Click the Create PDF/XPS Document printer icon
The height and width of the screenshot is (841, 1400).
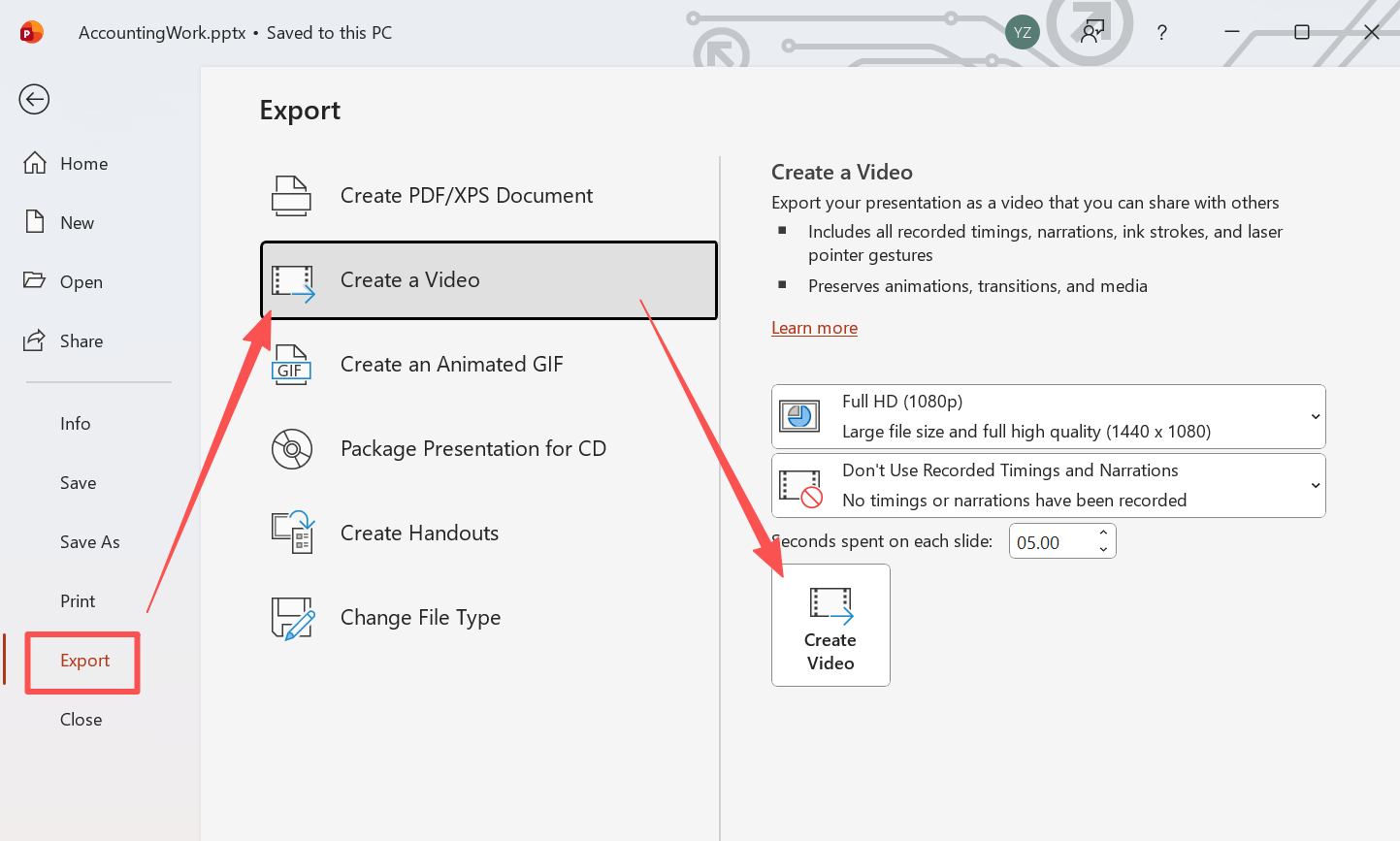click(x=291, y=196)
